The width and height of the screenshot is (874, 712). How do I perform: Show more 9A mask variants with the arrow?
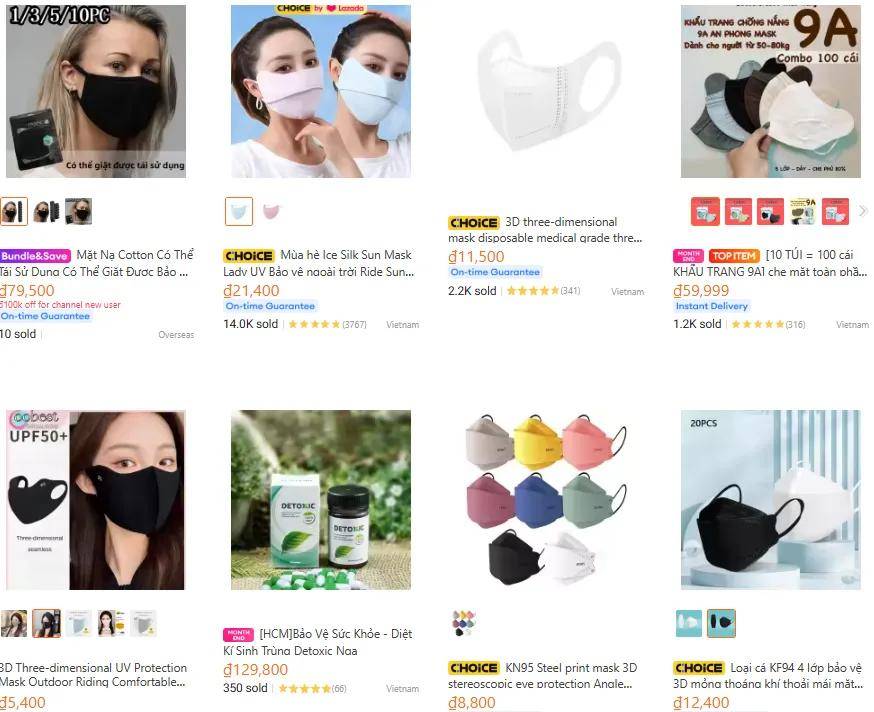click(863, 211)
